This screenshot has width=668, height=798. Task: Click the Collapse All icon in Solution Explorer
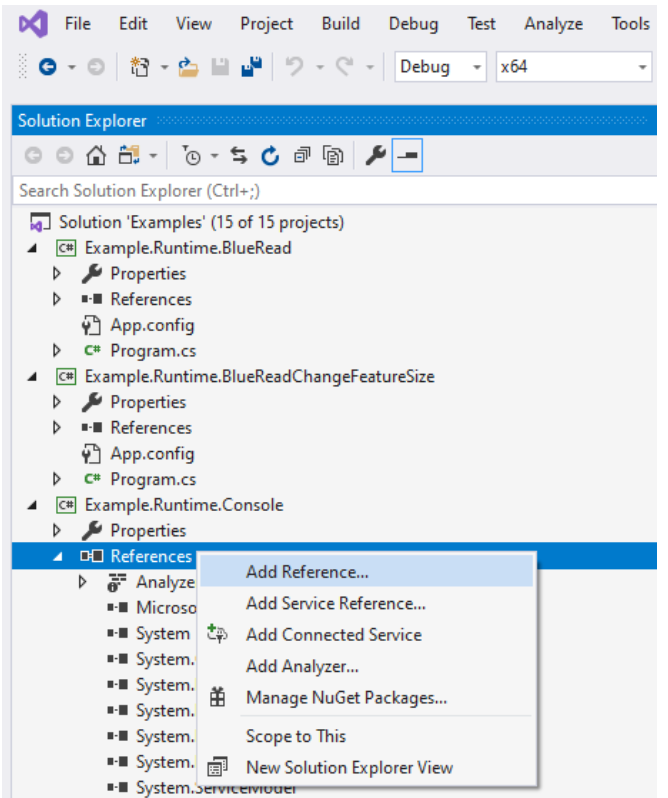[301, 156]
